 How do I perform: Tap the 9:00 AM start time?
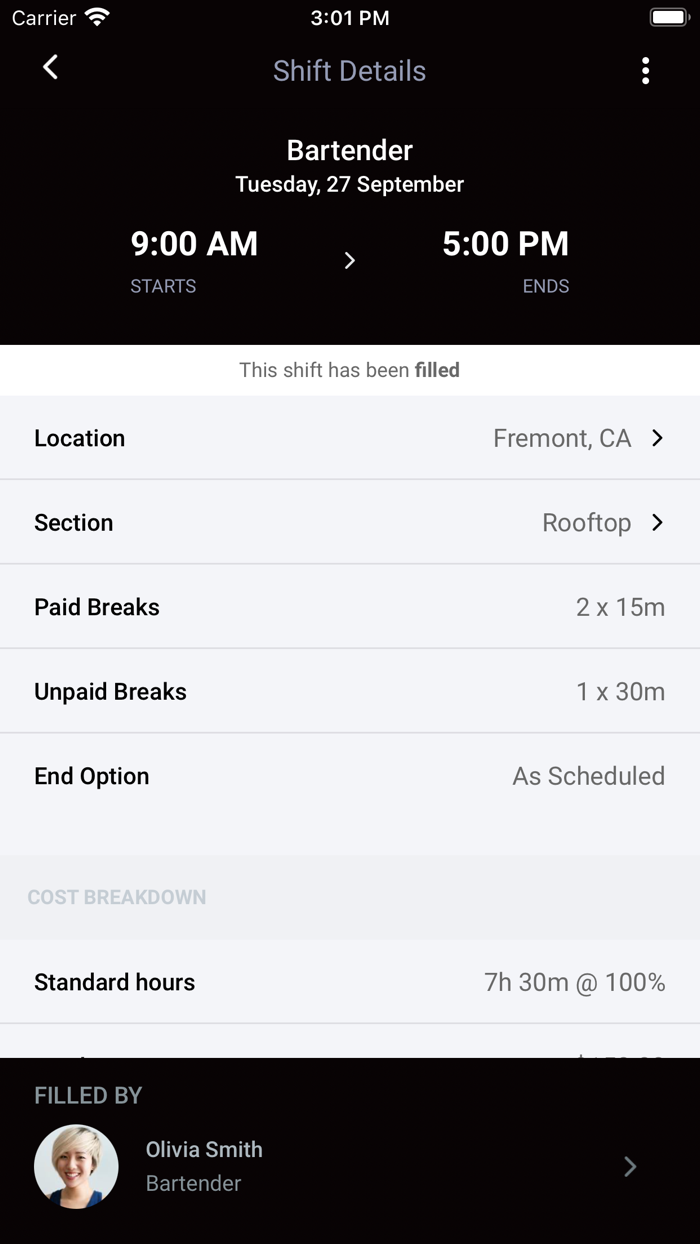(x=194, y=244)
